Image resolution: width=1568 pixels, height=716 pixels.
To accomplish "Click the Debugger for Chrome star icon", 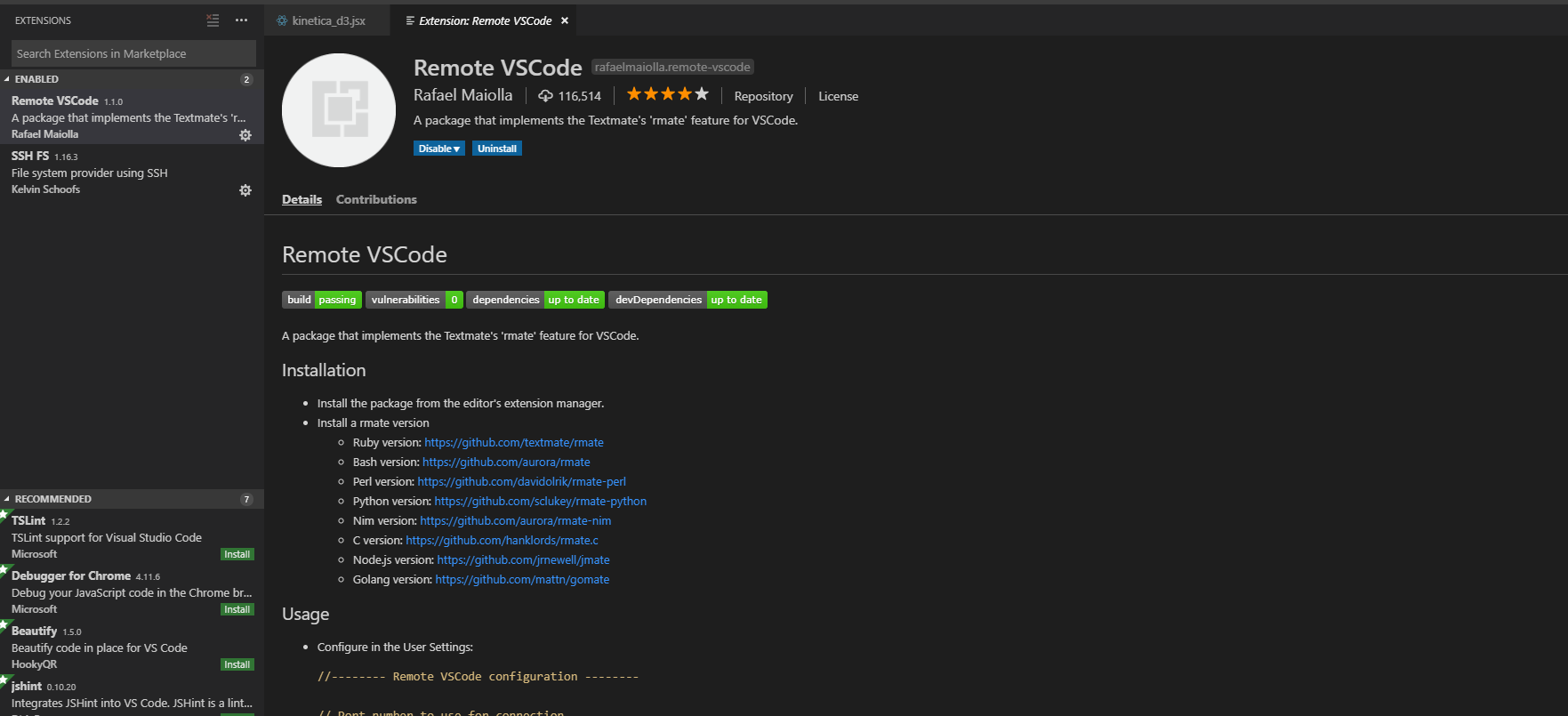I will (4, 569).
